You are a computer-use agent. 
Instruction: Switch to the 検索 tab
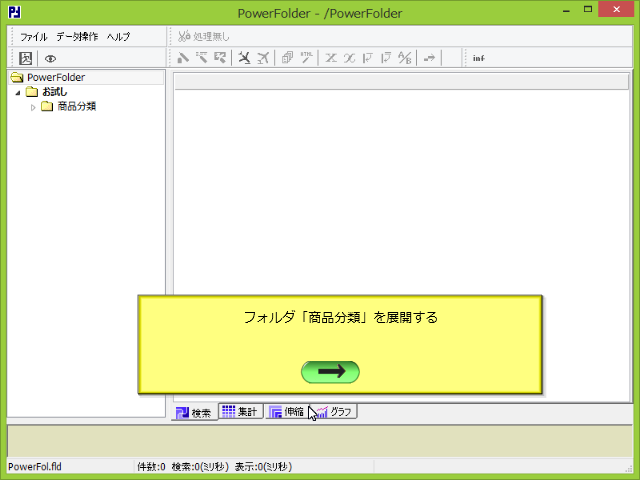(194, 412)
